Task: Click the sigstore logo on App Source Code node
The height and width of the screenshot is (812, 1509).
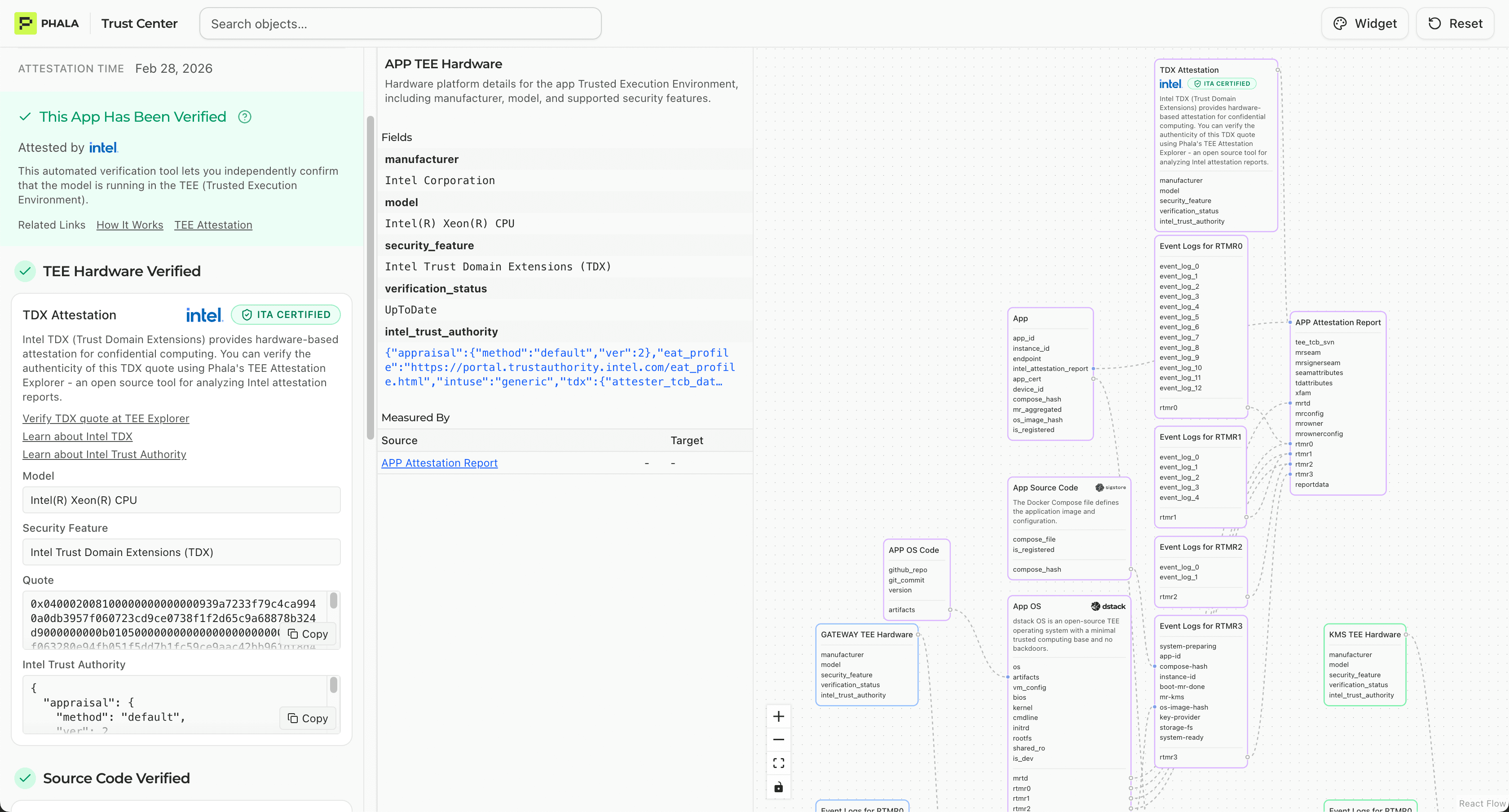Action: pos(1110,487)
